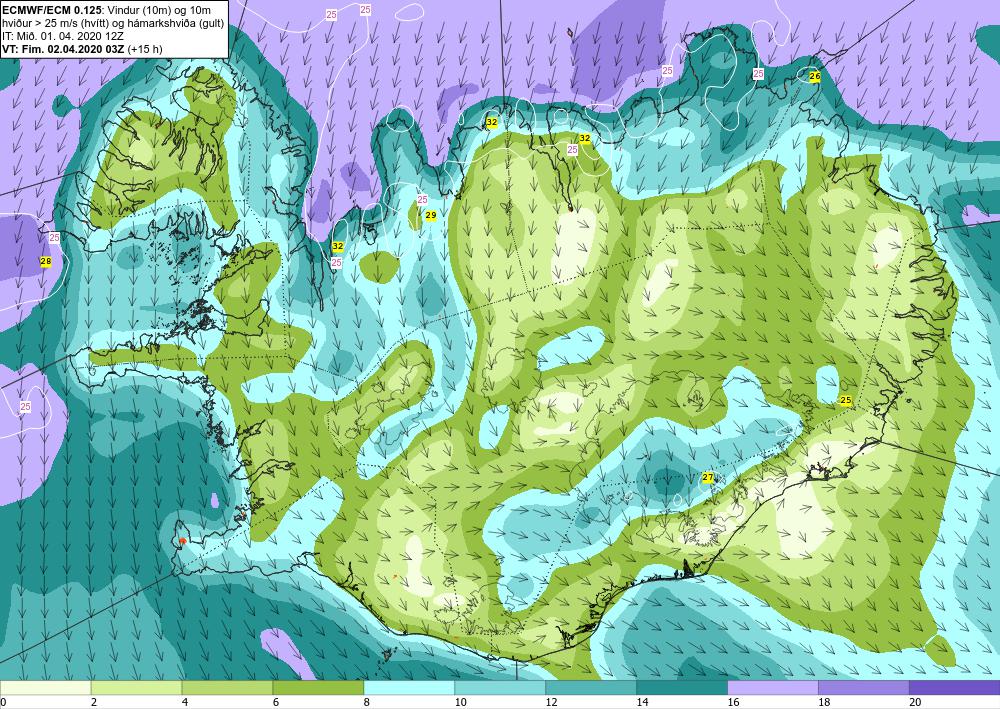Viewport: 1000px width, 709px height.
Task: Click the yellow 28 gust label
Action: 45,261
